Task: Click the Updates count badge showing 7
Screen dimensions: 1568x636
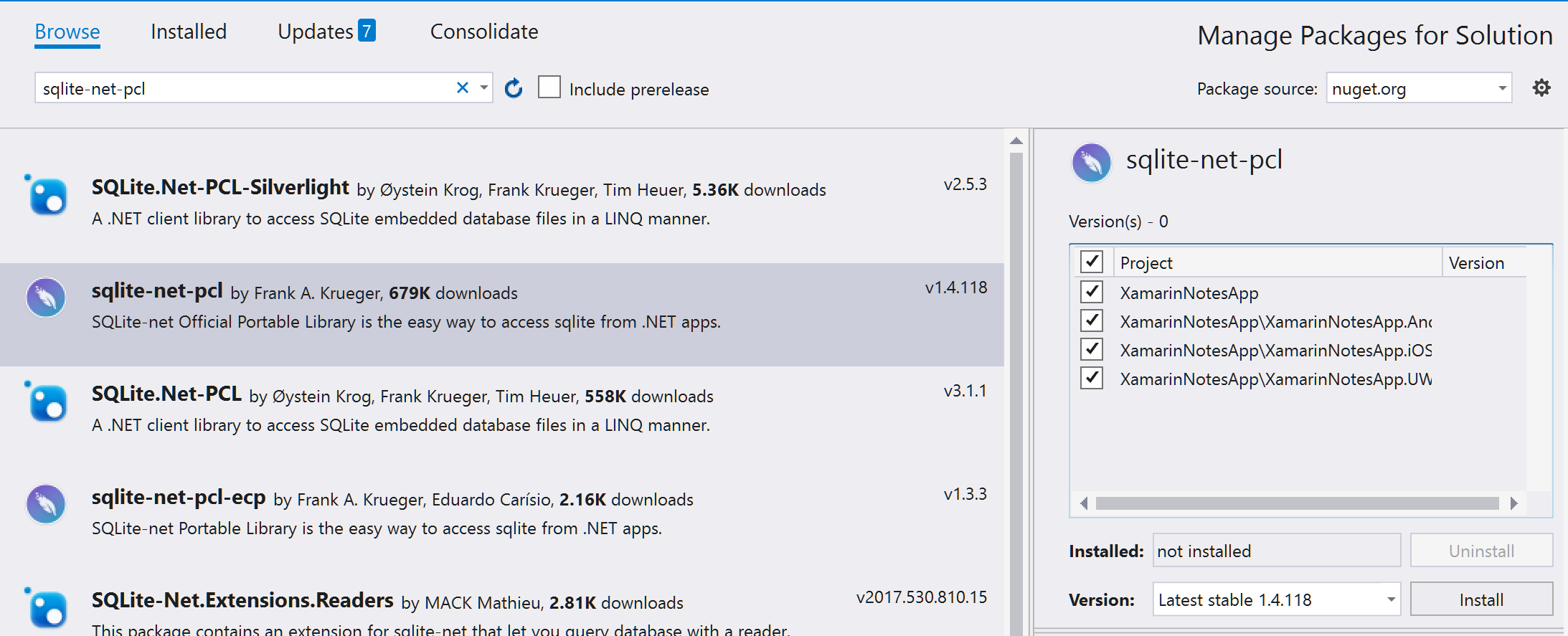Action: click(x=367, y=31)
